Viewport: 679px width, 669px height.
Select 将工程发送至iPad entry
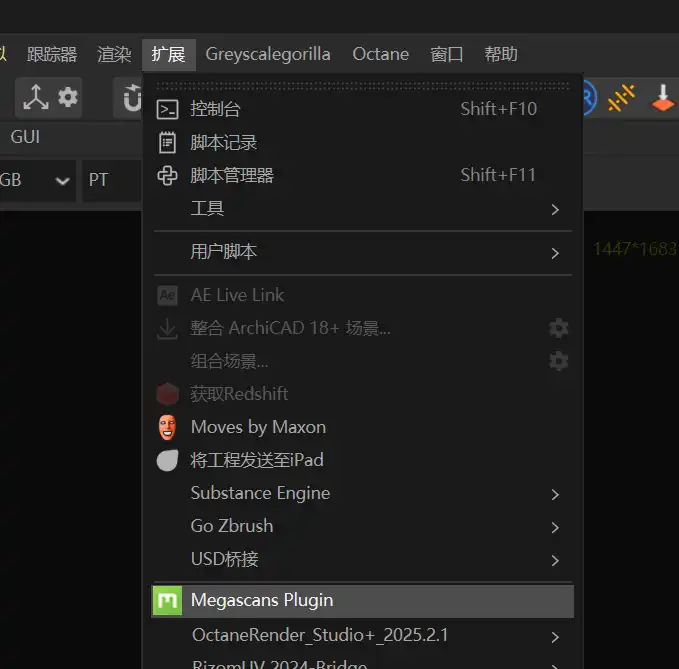point(257,460)
